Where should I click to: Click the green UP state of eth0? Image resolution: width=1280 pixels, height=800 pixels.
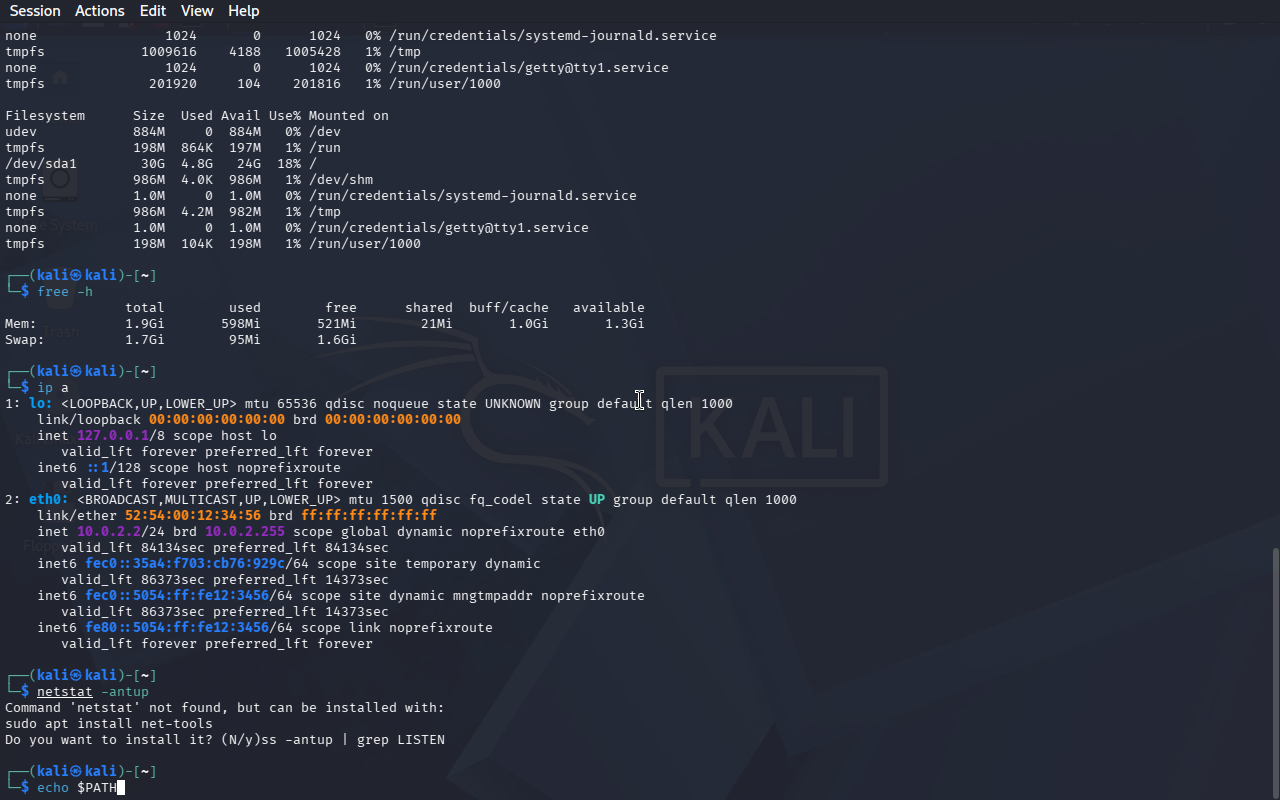click(x=596, y=500)
